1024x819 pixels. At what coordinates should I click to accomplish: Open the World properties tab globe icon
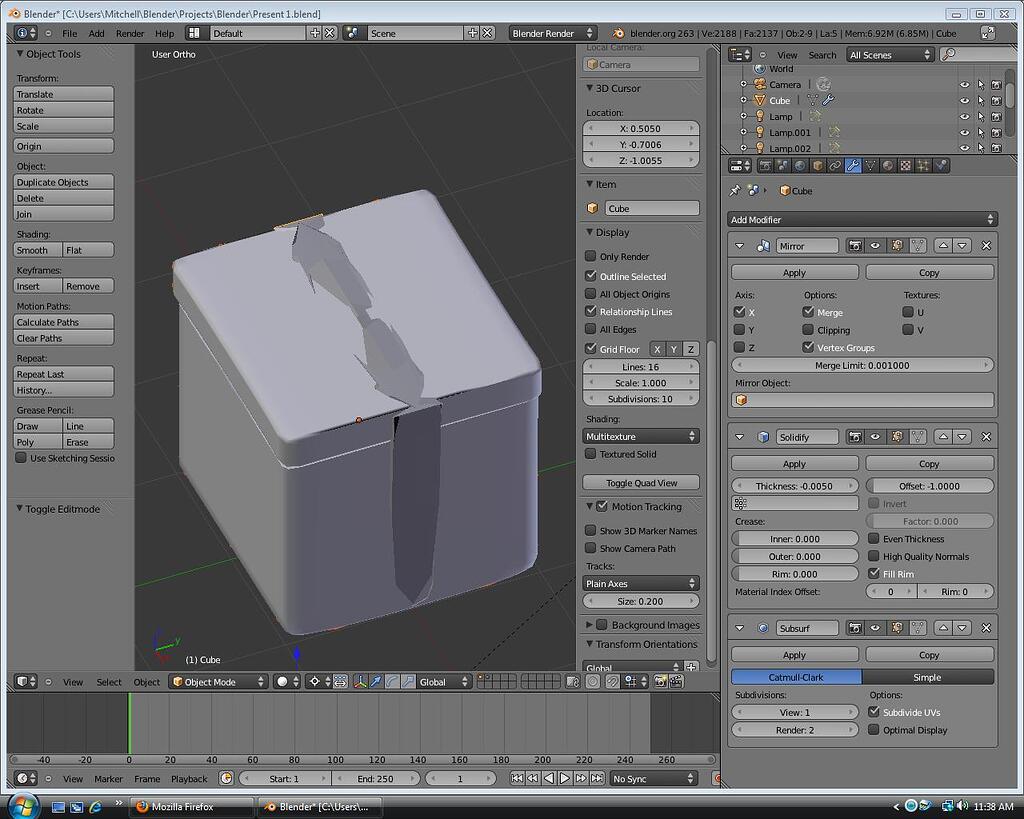pyautogui.click(x=800, y=166)
